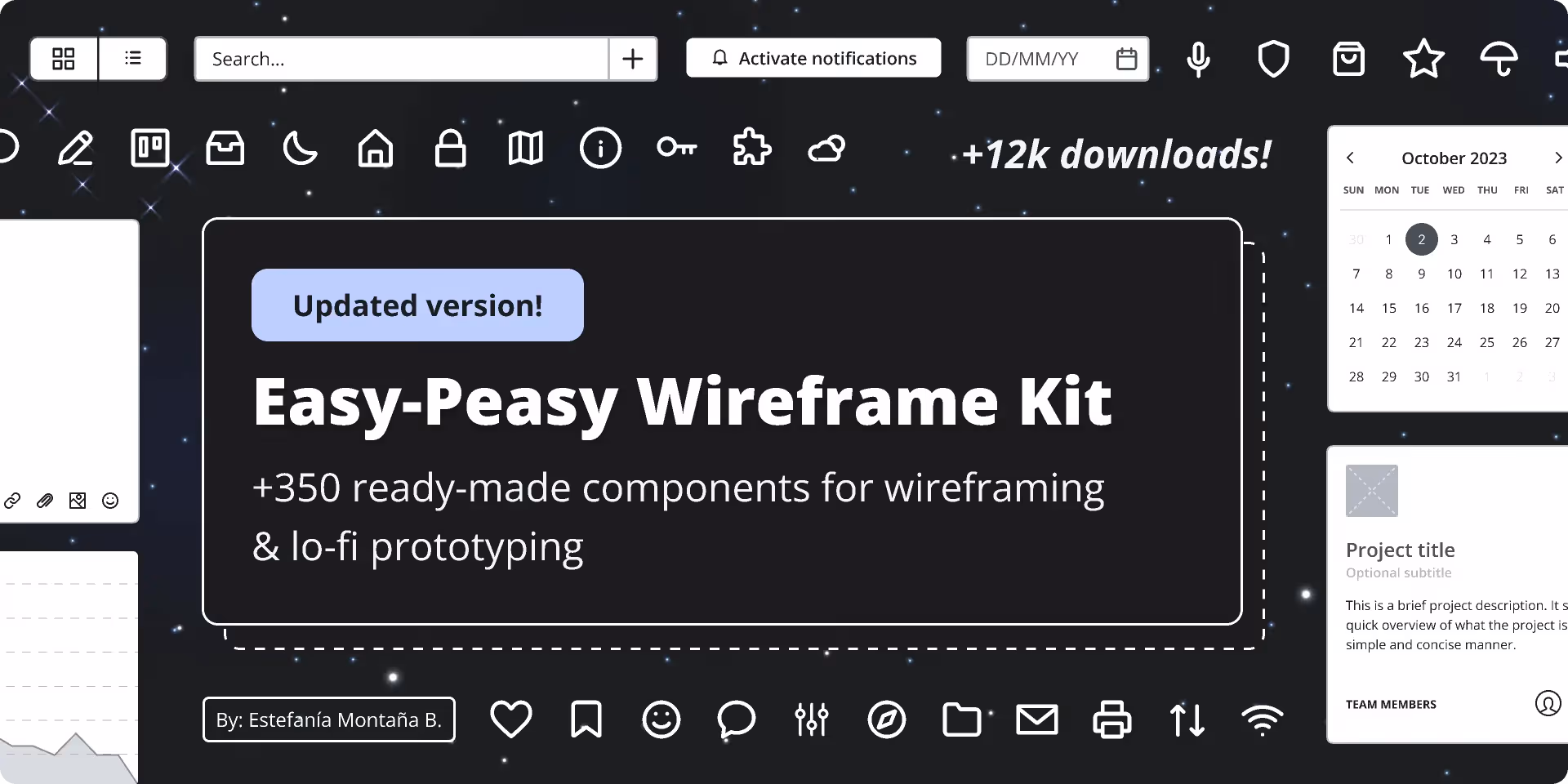Switch to list view
The width and height of the screenshot is (1568, 784).
coord(133,59)
